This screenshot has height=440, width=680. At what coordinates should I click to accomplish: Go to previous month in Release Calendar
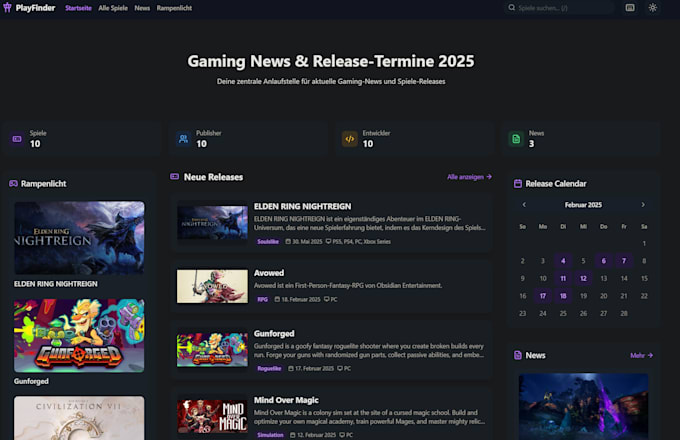coord(524,205)
